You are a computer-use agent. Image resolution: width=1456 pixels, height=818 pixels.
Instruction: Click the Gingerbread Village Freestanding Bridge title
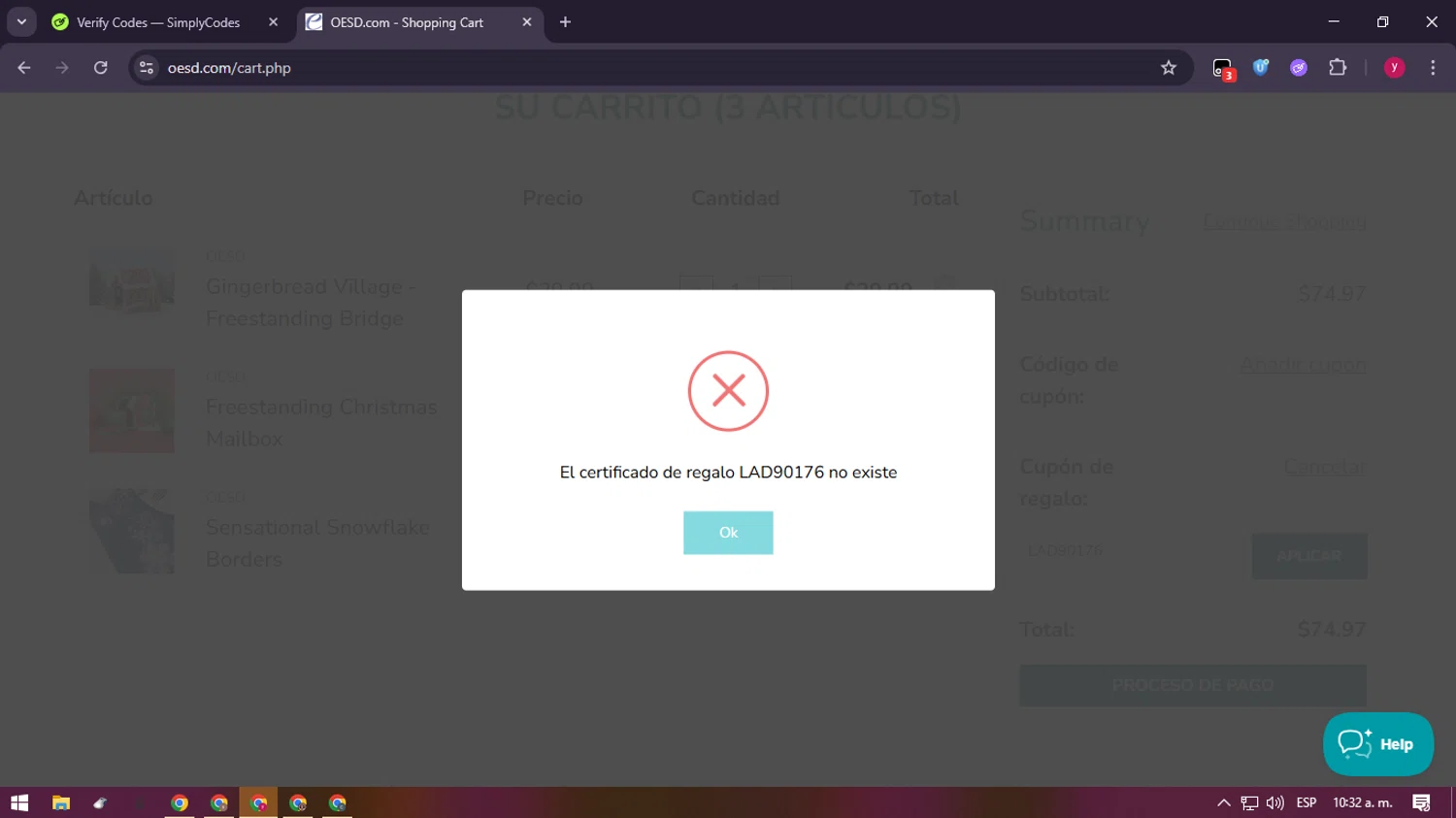[x=311, y=303]
